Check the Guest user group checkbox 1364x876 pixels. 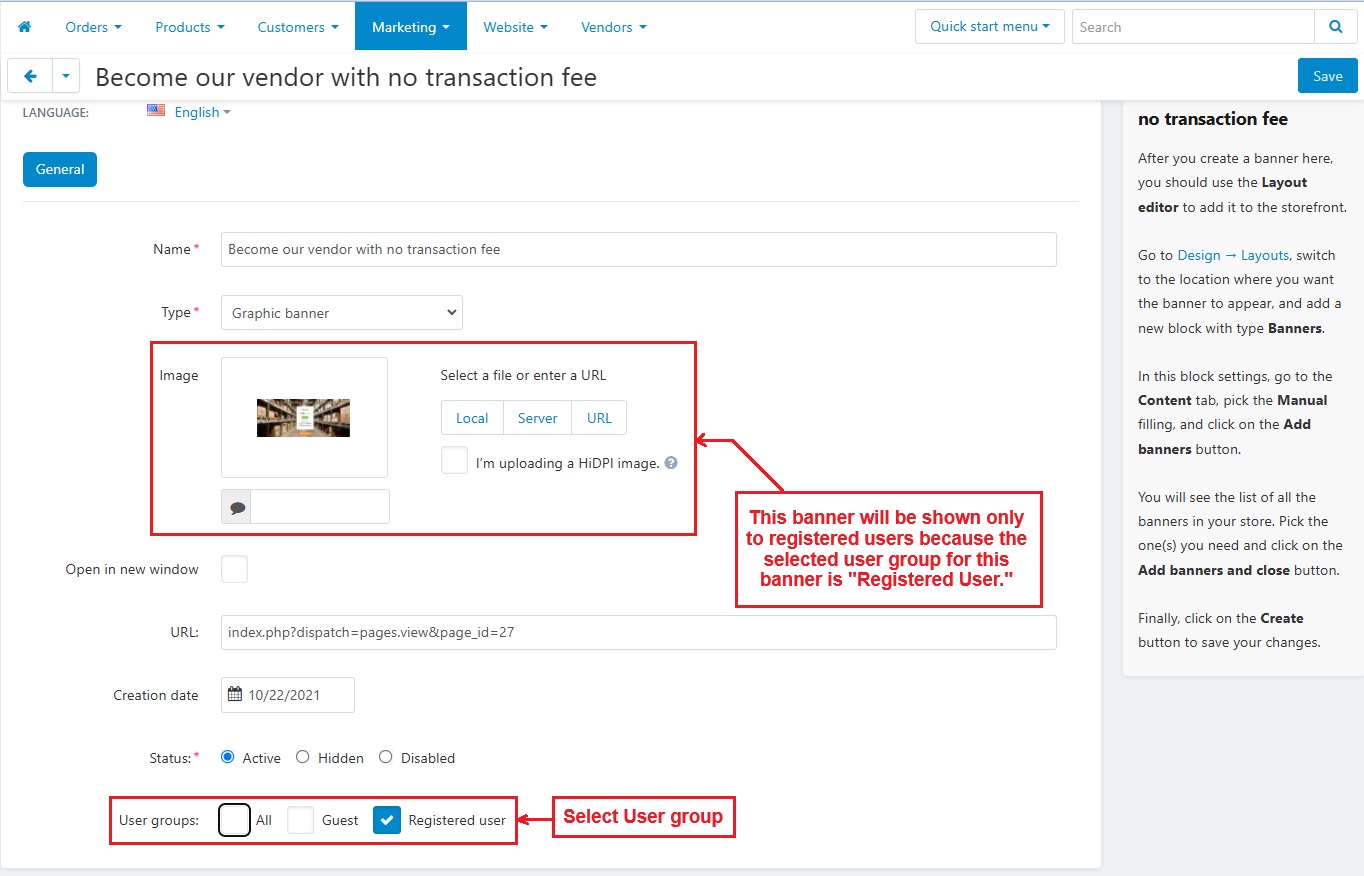pos(301,820)
